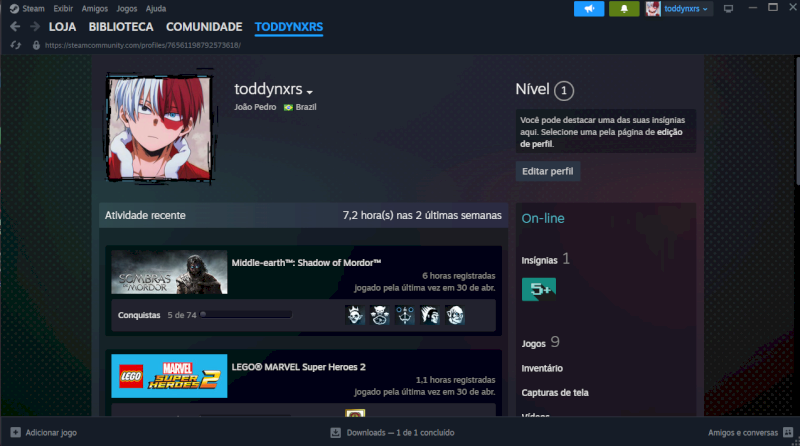Image resolution: width=800 pixels, height=446 pixels.
Task: Click the 7,2 hora(s) nas 2 últimas semanas text
Action: pyautogui.click(x=422, y=215)
